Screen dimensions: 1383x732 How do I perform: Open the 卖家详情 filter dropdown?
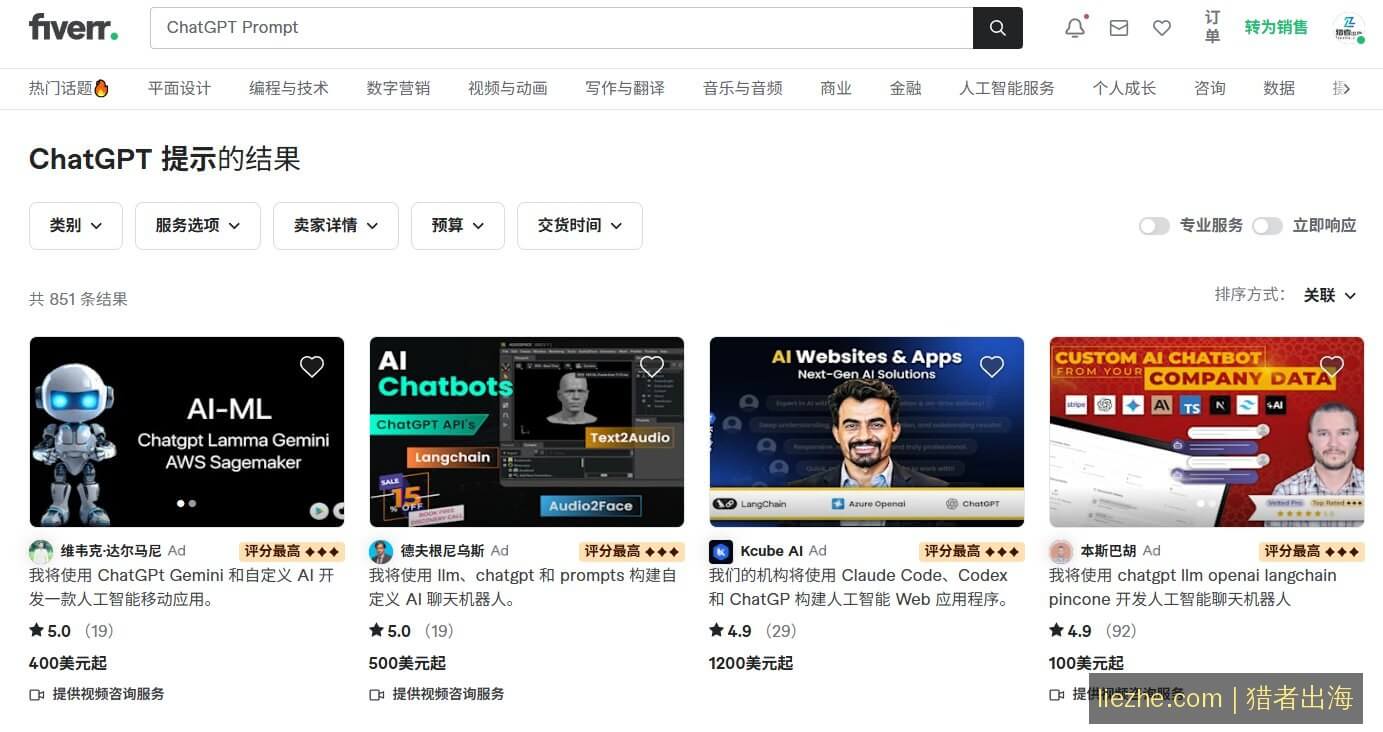click(336, 226)
